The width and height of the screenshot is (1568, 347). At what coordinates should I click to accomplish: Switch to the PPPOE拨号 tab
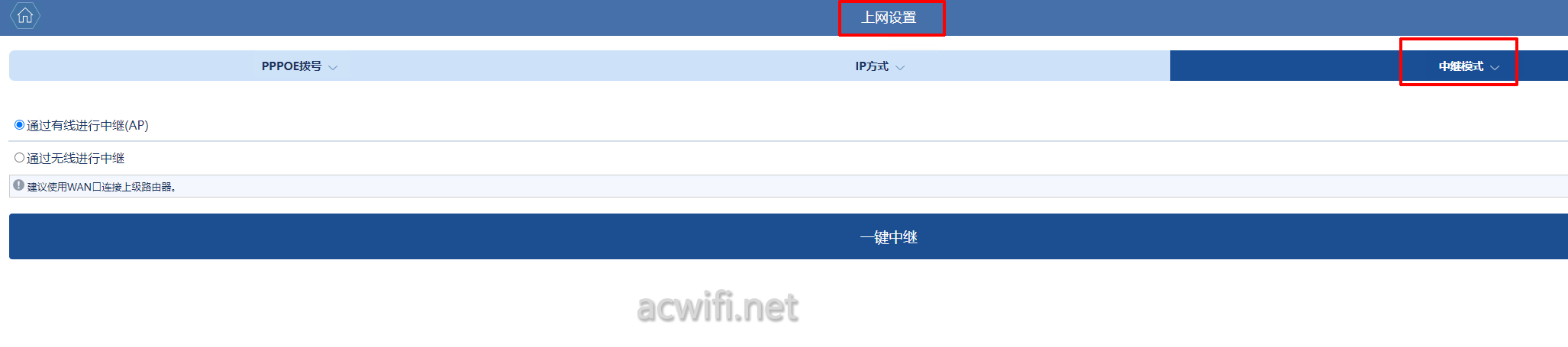pyautogui.click(x=292, y=66)
